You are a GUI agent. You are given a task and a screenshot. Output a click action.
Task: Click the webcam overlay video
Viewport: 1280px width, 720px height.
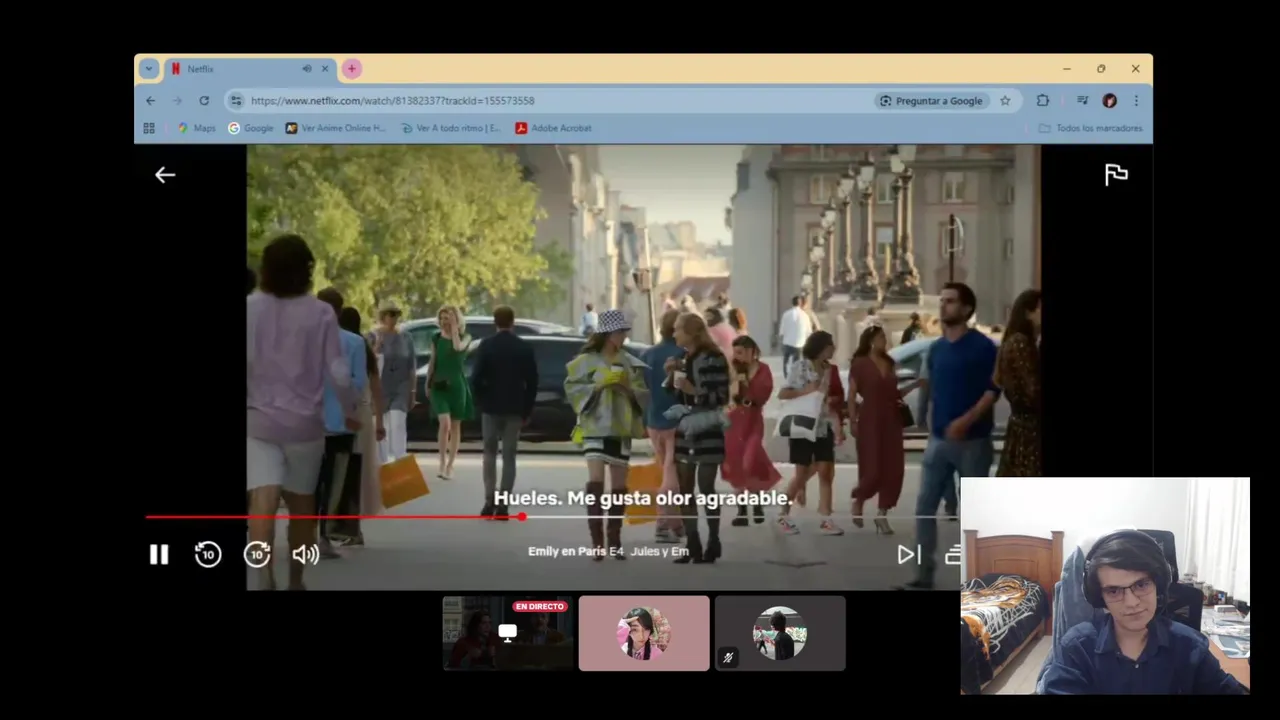1105,586
